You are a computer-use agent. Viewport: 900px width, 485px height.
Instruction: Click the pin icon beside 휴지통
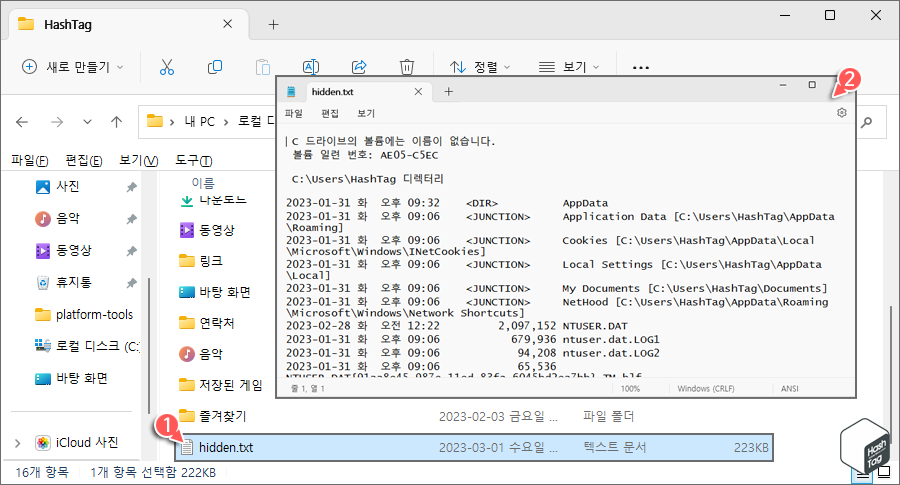tap(131, 282)
